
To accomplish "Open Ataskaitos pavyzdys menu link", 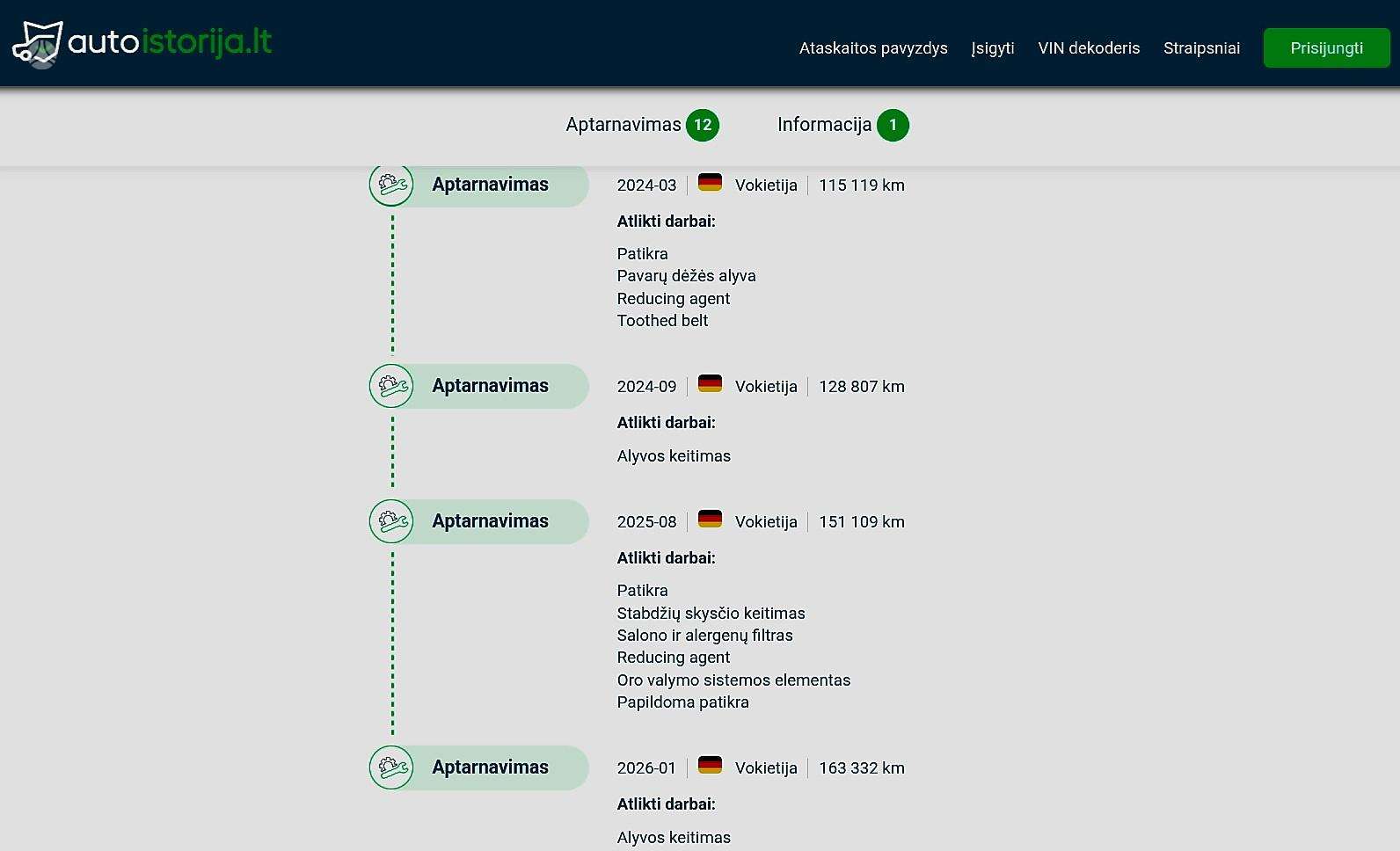I will (x=873, y=48).
